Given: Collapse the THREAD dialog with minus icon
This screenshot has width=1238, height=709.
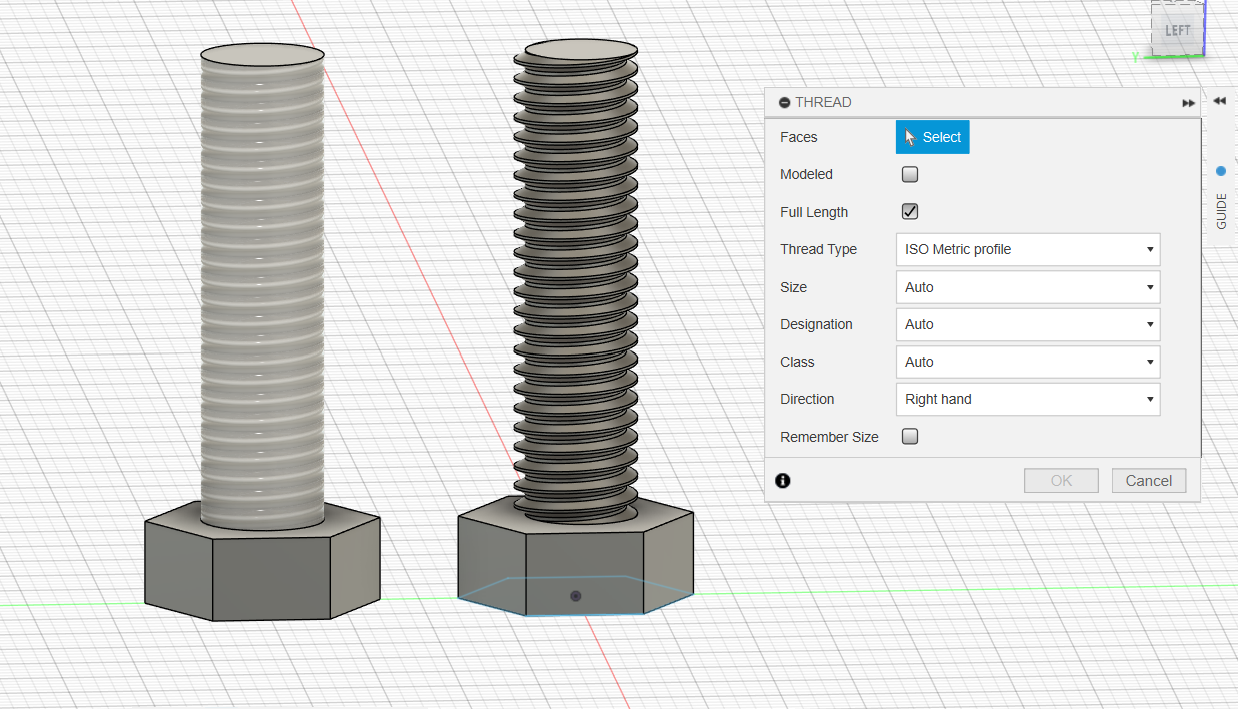Looking at the screenshot, I should tap(785, 103).
